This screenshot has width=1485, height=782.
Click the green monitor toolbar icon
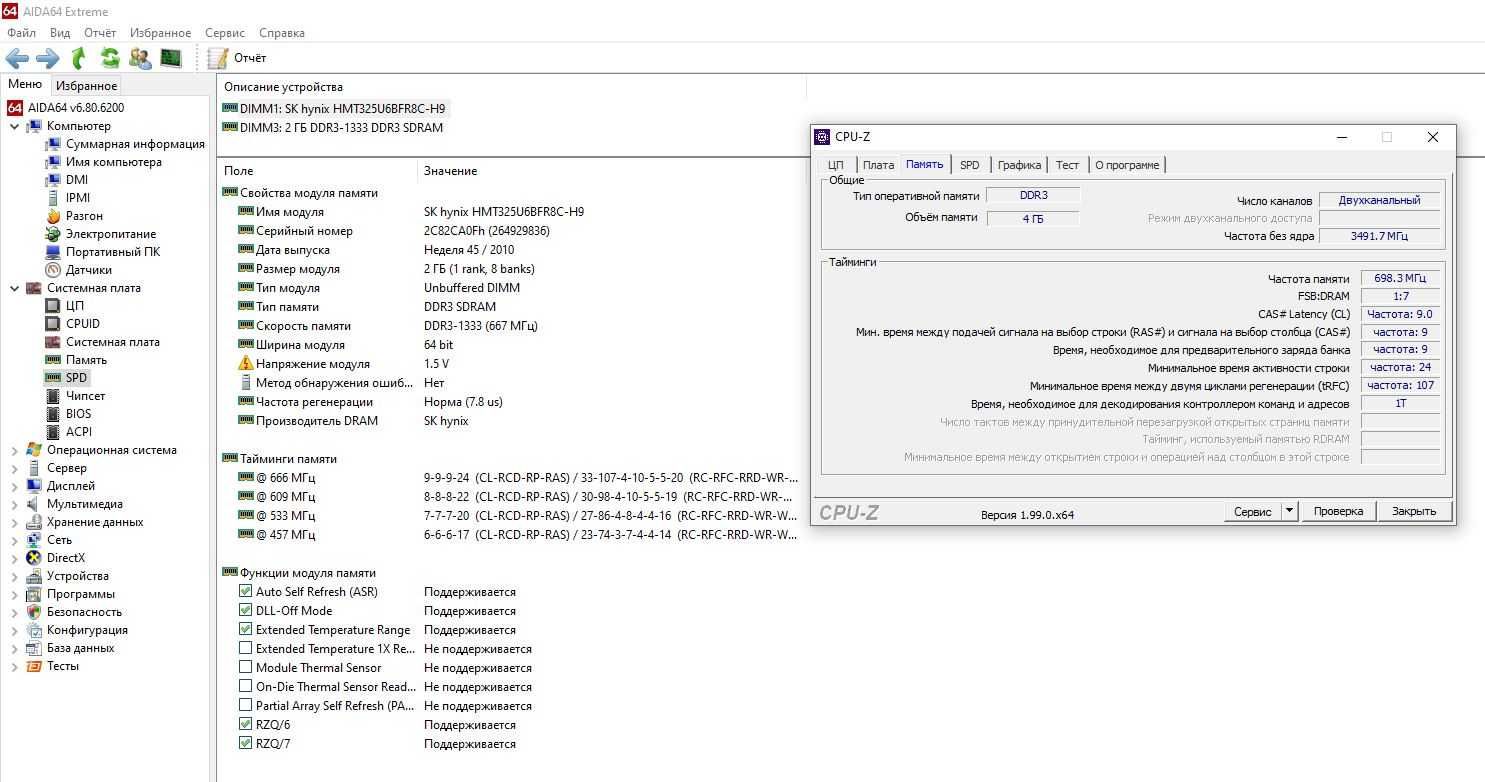click(171, 58)
